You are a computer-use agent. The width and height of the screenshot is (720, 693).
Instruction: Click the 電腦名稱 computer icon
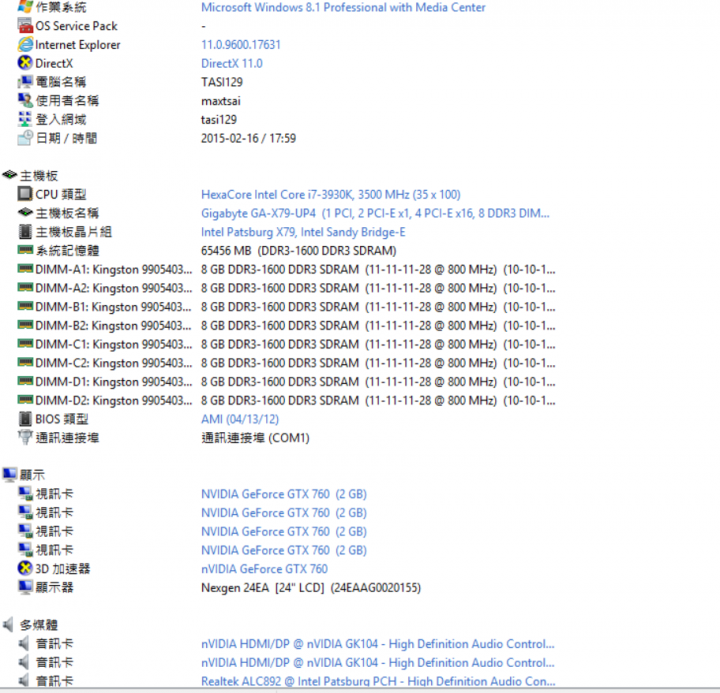(x=25, y=82)
